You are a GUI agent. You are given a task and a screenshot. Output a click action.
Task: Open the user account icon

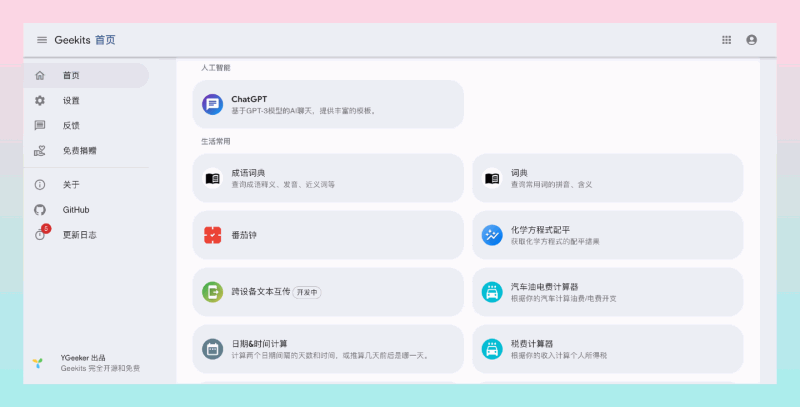click(752, 40)
